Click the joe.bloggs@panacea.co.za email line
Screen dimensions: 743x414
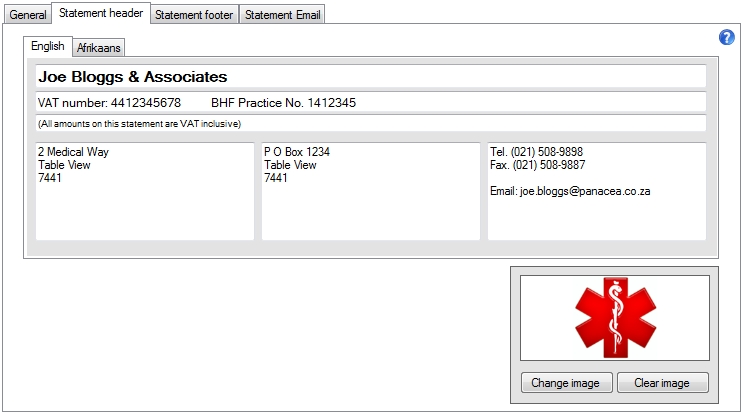click(570, 191)
